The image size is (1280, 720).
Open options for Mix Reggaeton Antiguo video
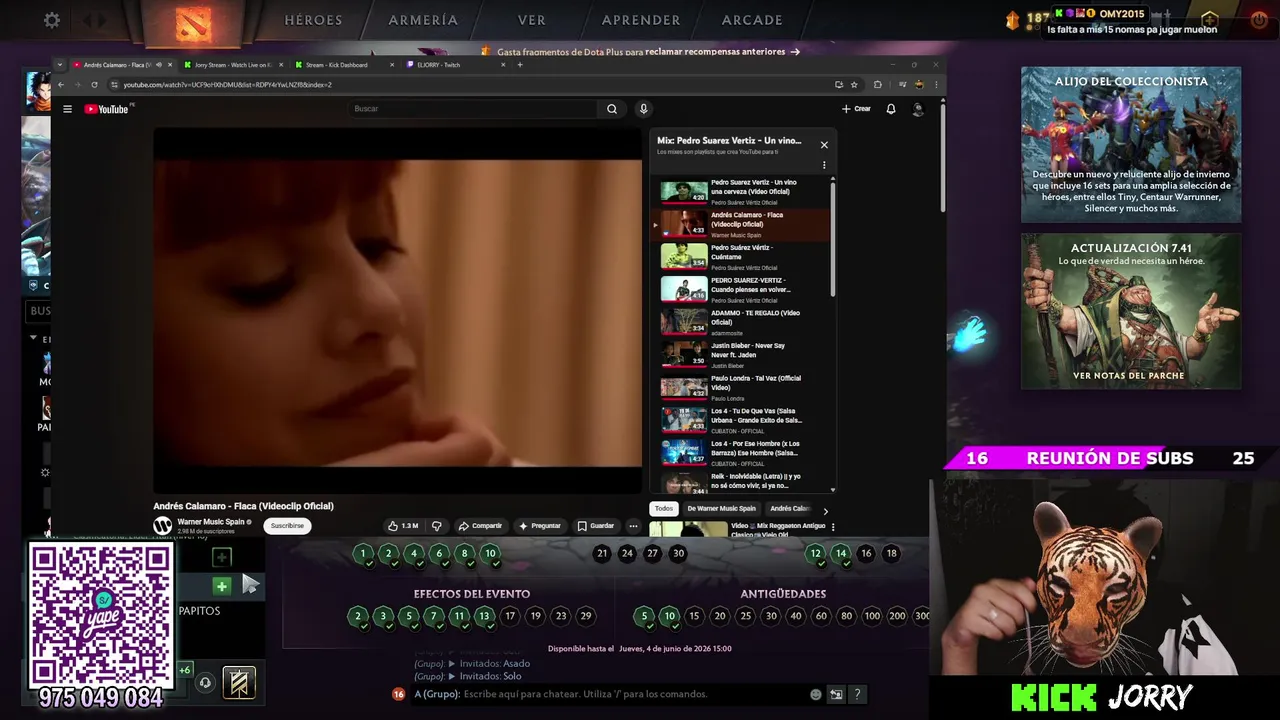point(833,527)
